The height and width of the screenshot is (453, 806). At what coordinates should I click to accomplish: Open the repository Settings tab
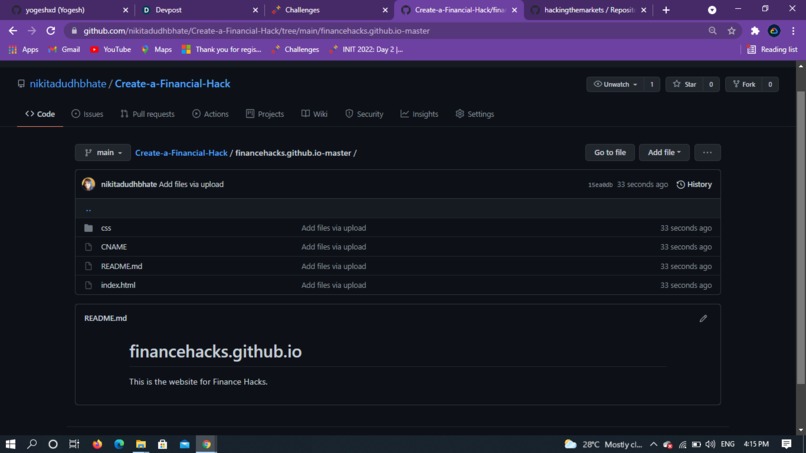click(x=474, y=114)
